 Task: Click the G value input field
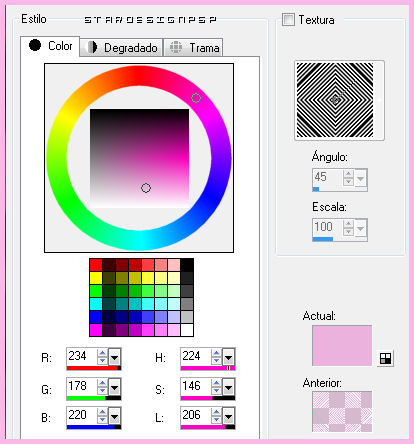pos(82,386)
